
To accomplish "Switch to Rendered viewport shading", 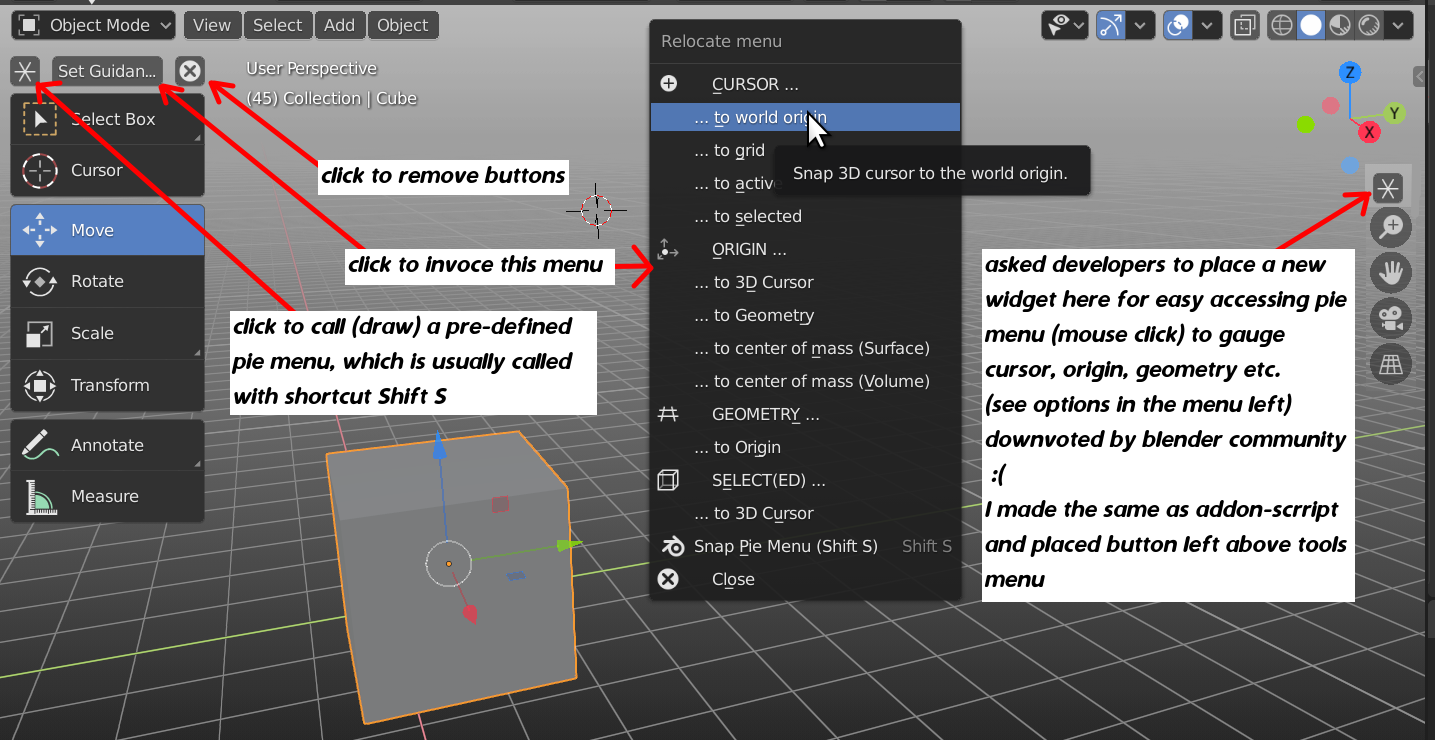I will [x=1367, y=25].
